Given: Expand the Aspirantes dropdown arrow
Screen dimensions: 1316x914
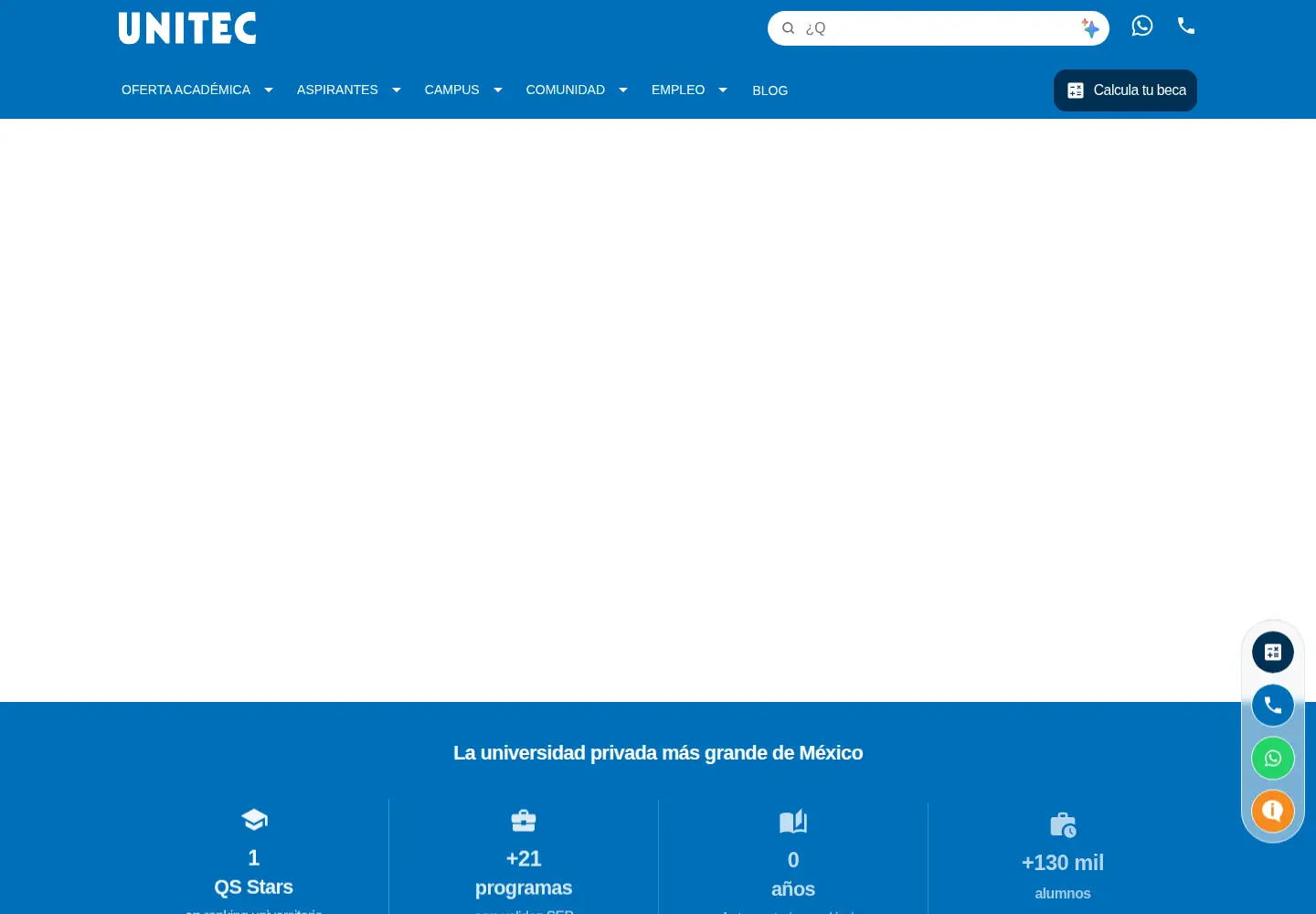Looking at the screenshot, I should tap(397, 90).
